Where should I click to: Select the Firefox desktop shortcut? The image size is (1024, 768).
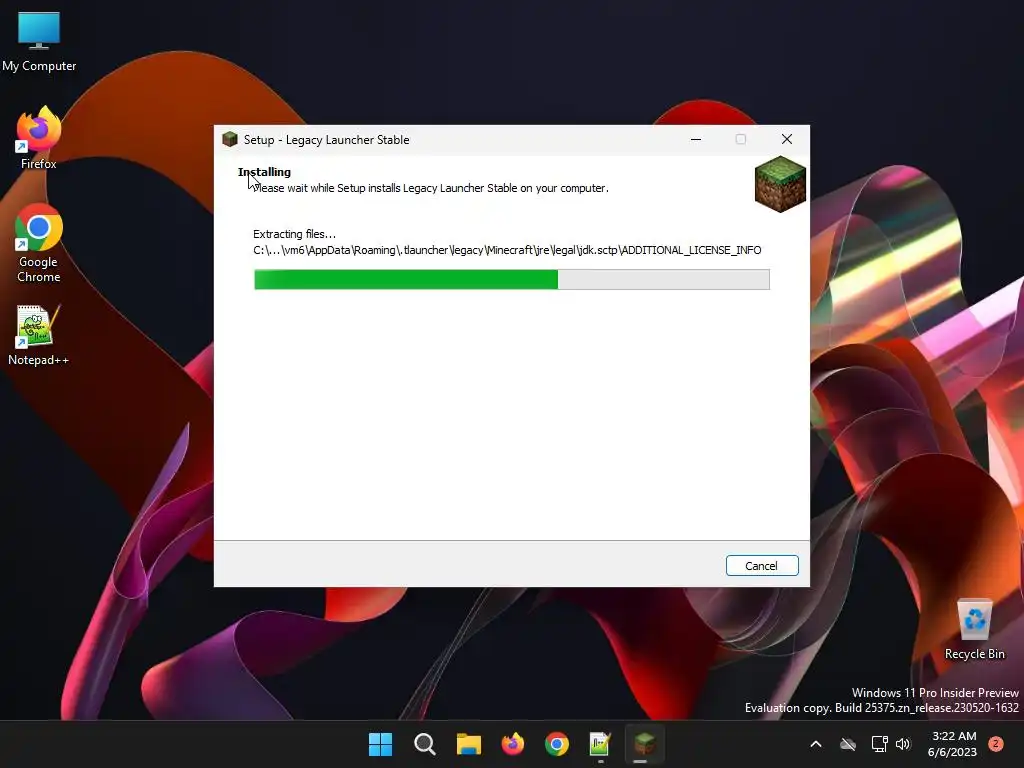click(39, 138)
